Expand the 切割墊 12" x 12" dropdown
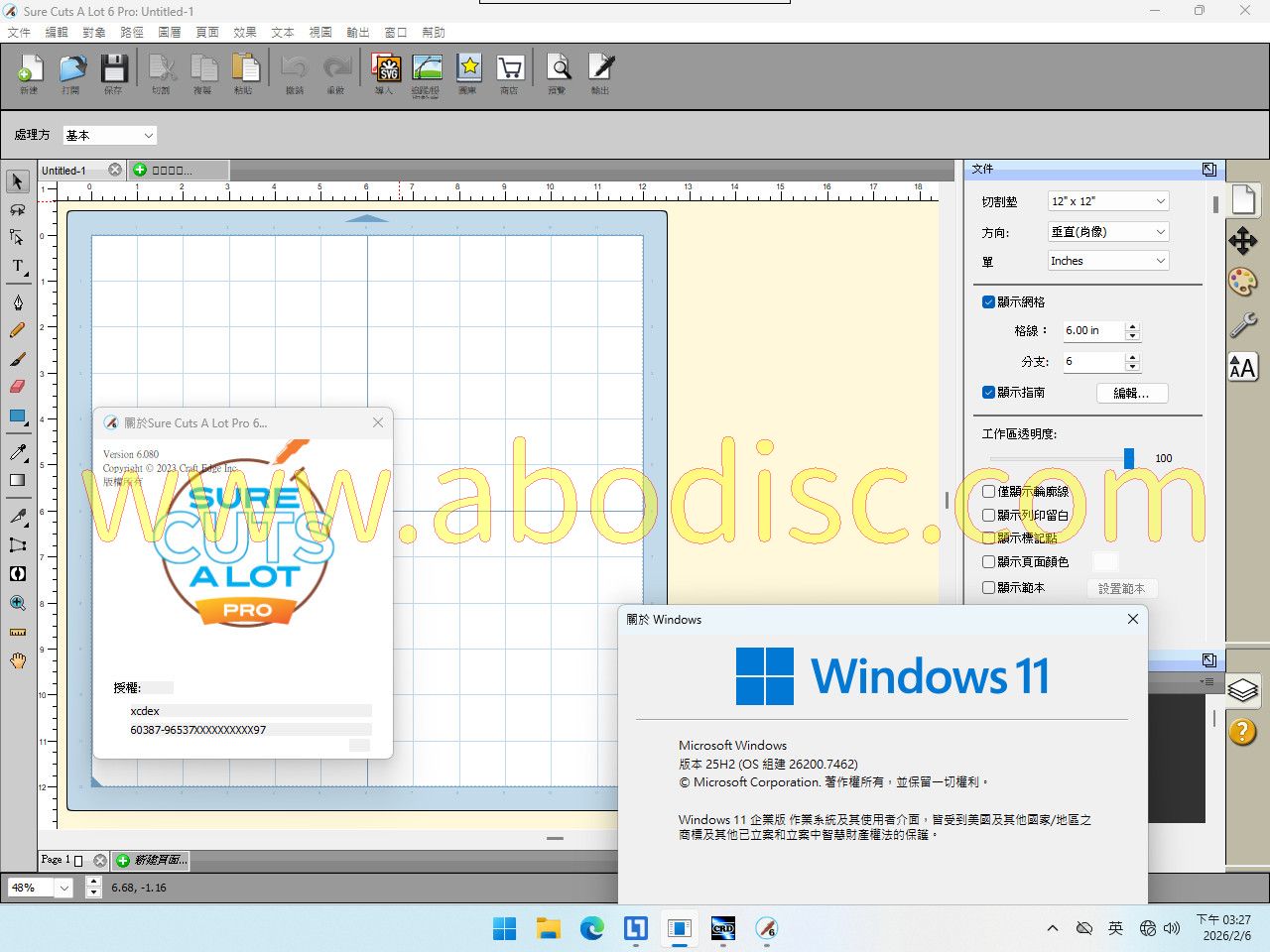1270x952 pixels. point(1108,201)
